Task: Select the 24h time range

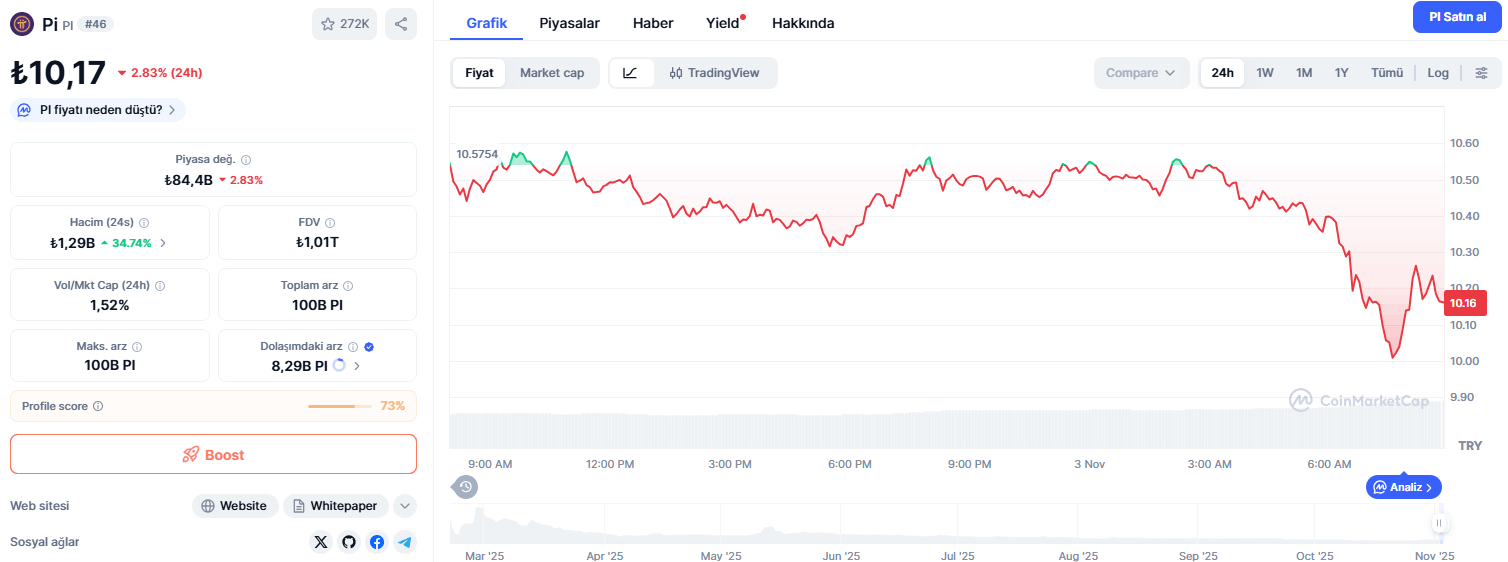Action: [1222, 73]
